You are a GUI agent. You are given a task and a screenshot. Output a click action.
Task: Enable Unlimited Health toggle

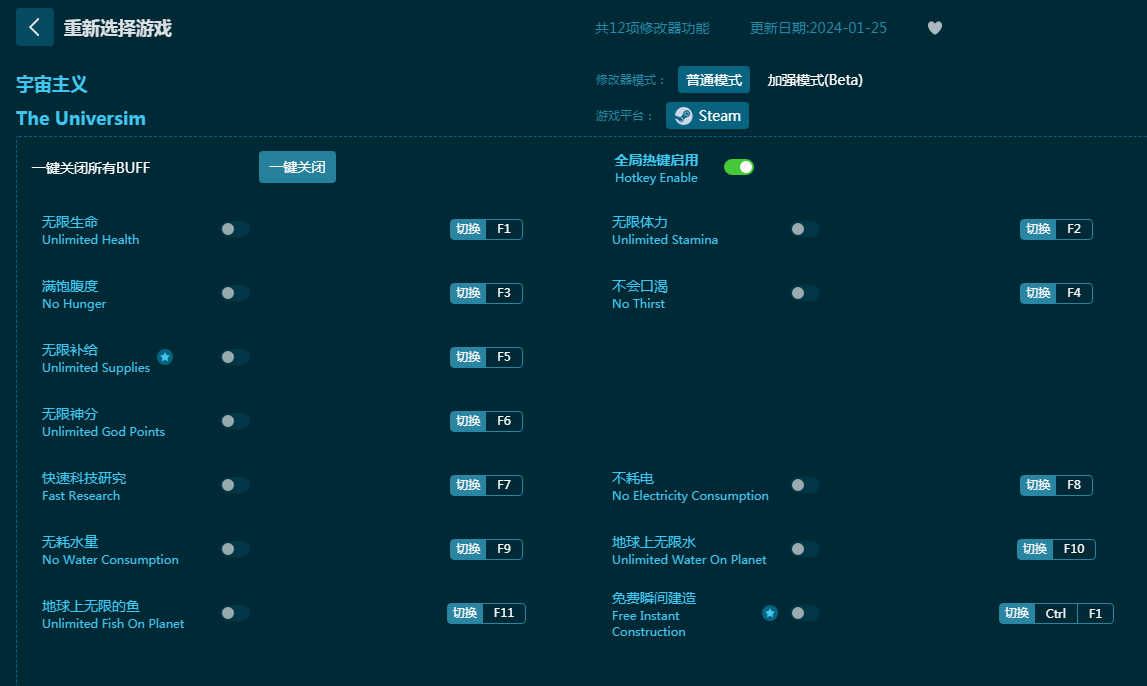[235, 229]
